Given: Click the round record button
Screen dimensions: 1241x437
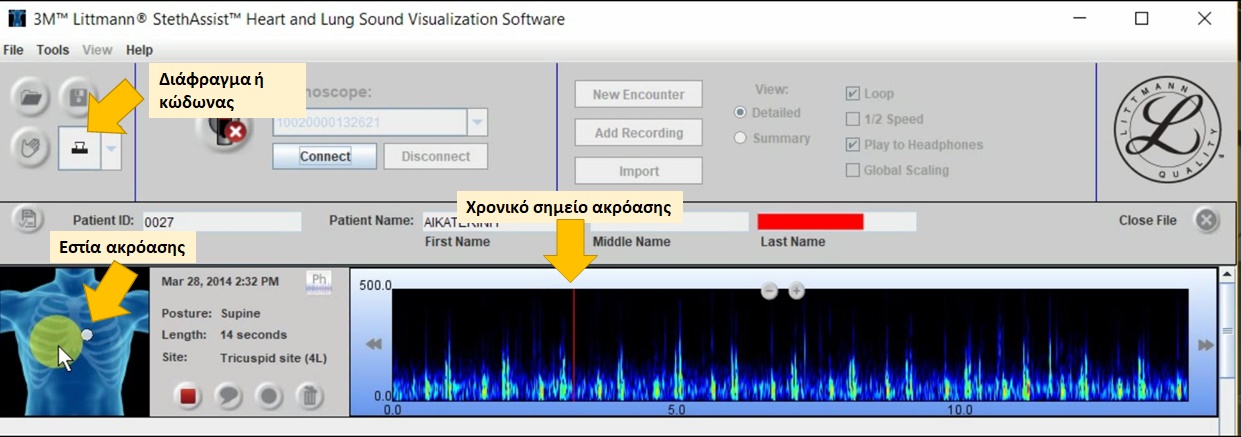Looking at the screenshot, I should coord(269,396).
